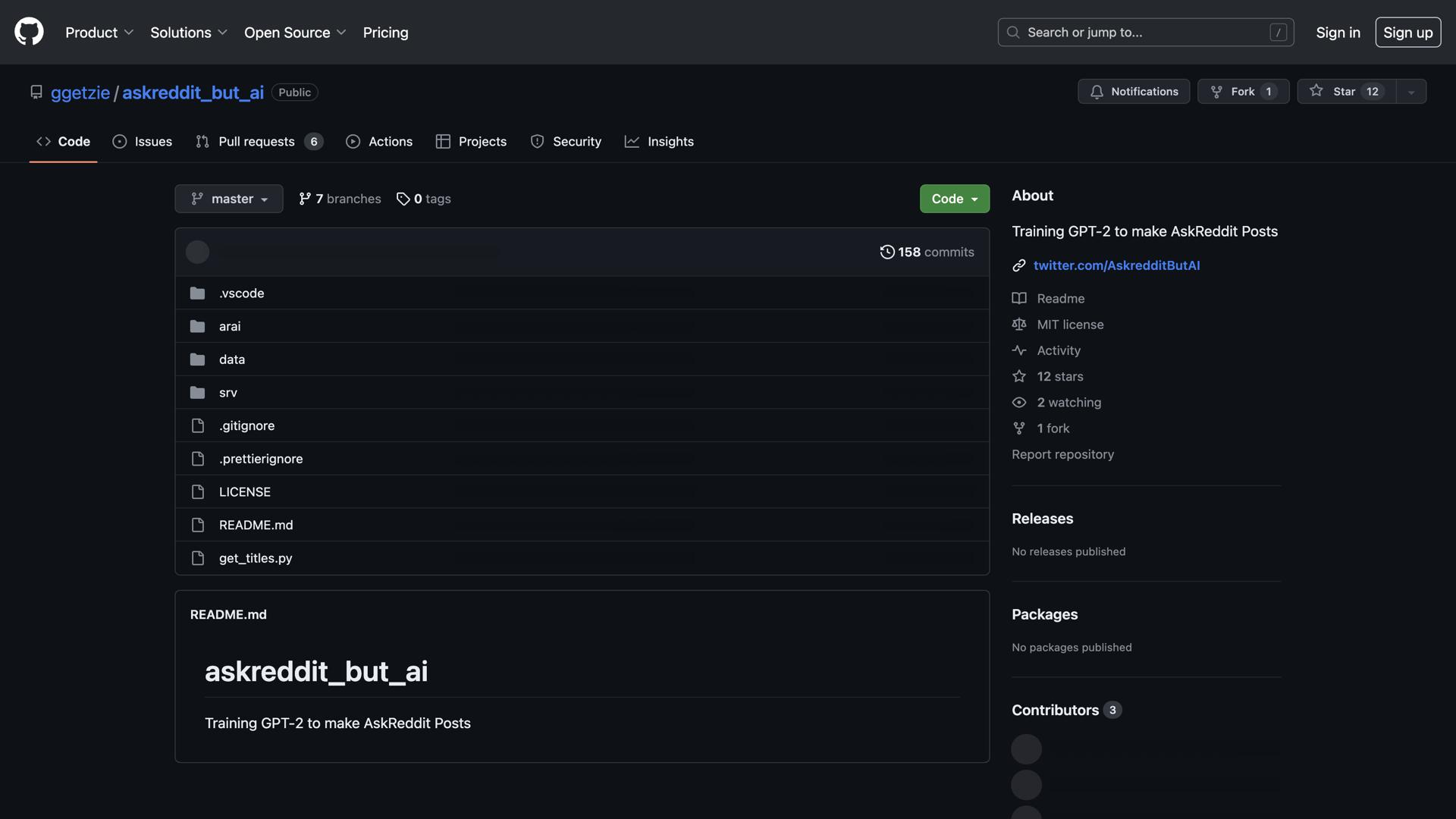Click the Sign up button
This screenshot has width=1456, height=819.
click(1407, 33)
